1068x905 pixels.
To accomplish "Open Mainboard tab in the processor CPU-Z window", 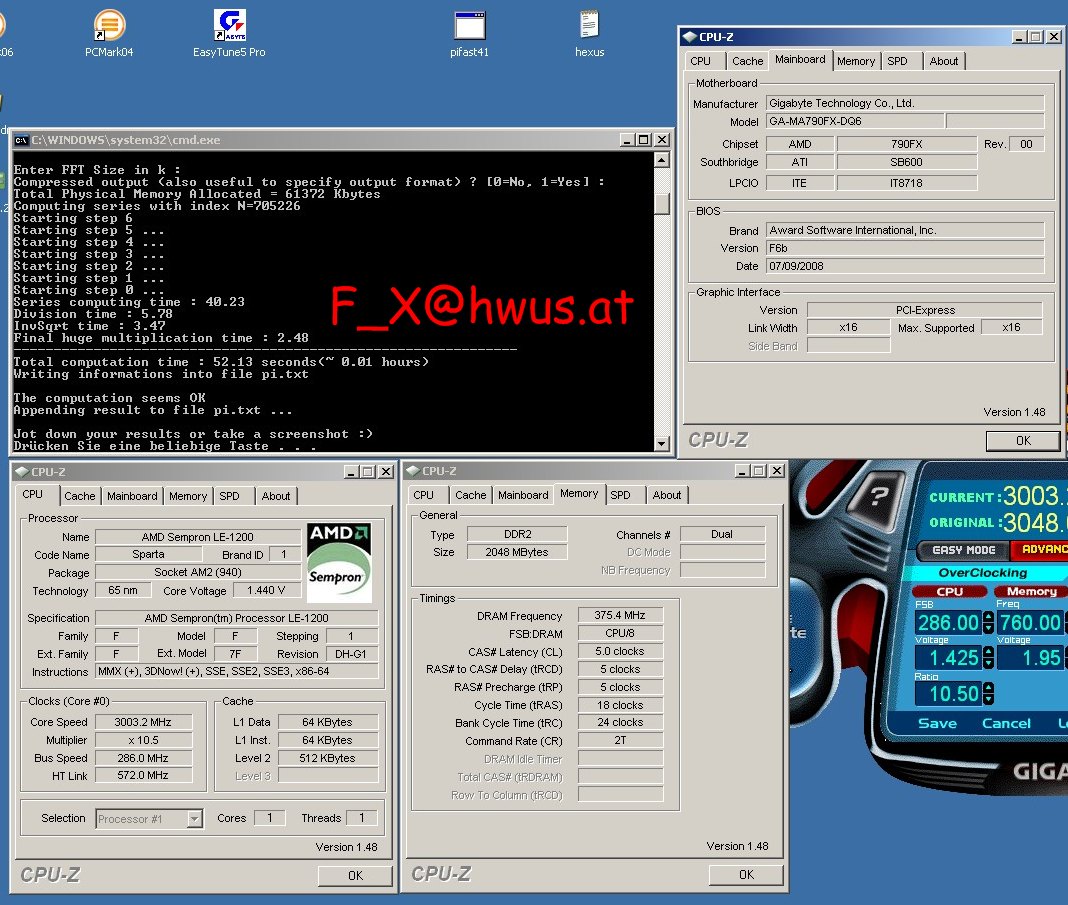I will [x=132, y=496].
